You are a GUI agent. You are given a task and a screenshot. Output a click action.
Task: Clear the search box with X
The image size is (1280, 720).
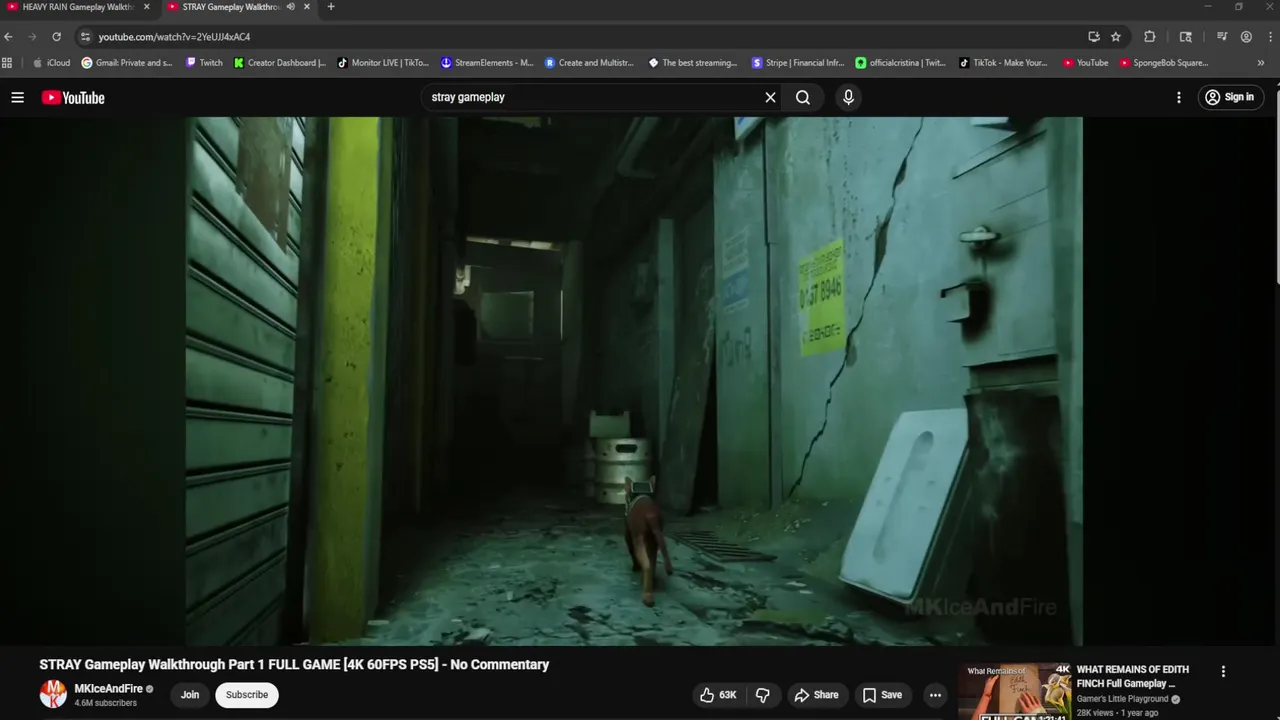pyautogui.click(x=770, y=97)
